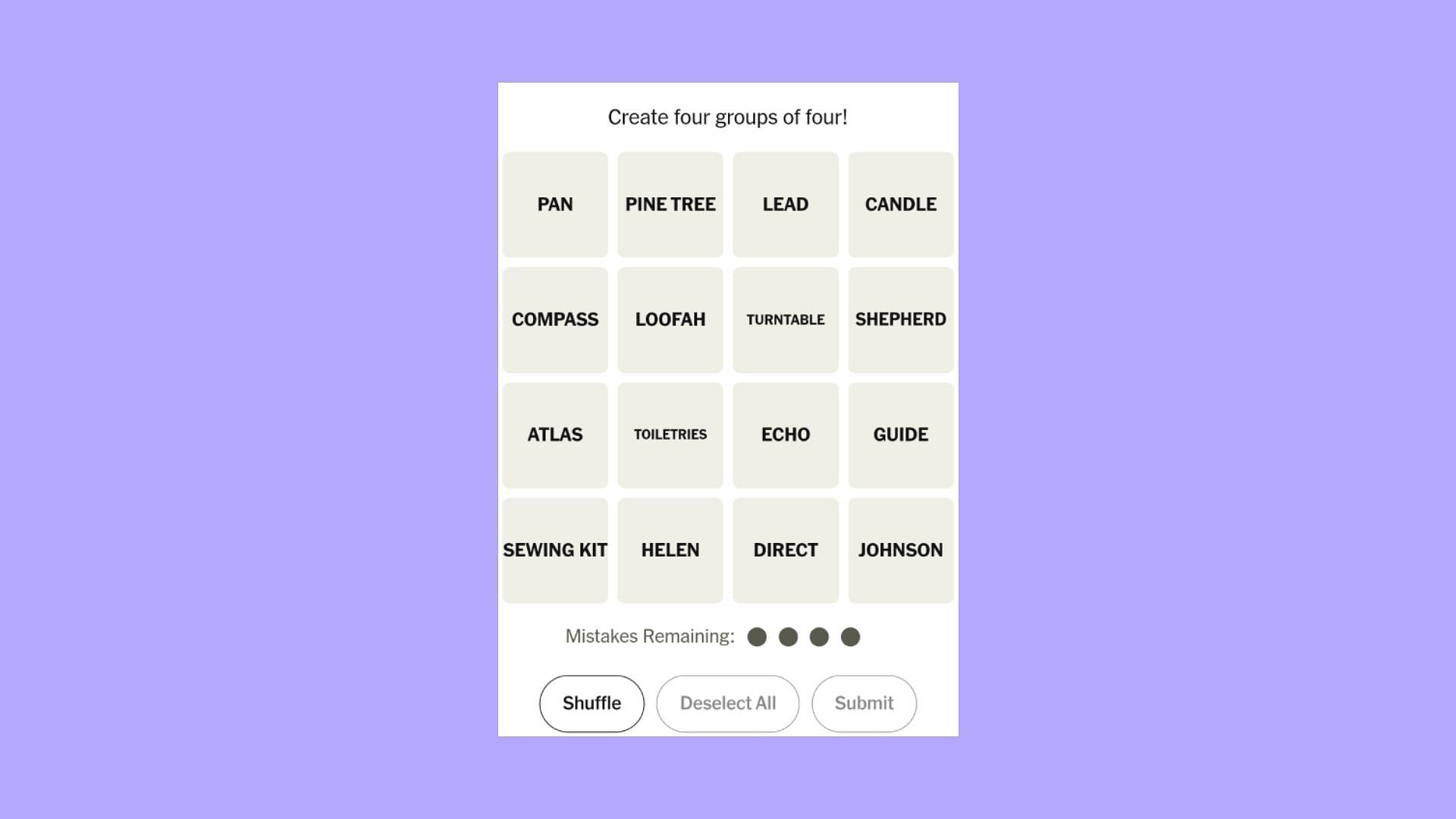Image resolution: width=1456 pixels, height=819 pixels.
Task: Expand HELEN tile group category
Action: pyautogui.click(x=670, y=550)
